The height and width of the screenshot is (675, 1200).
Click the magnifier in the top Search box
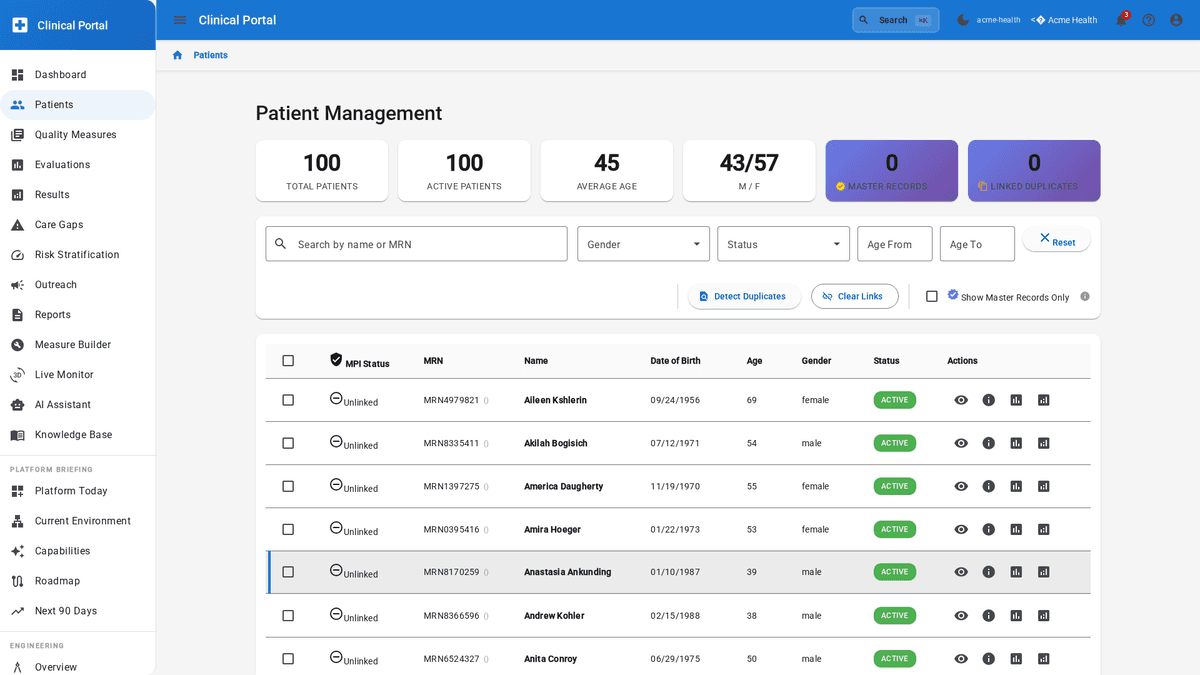click(863, 19)
